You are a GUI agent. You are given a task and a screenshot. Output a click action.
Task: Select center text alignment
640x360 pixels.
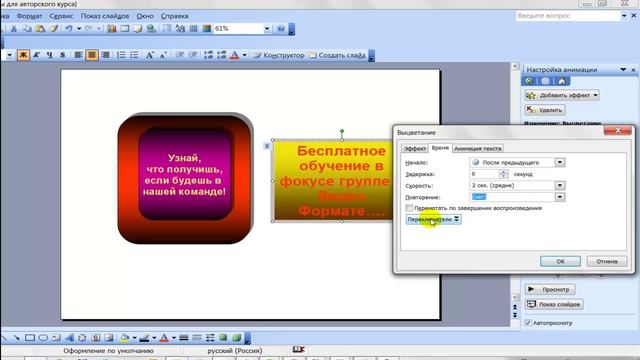coord(92,55)
